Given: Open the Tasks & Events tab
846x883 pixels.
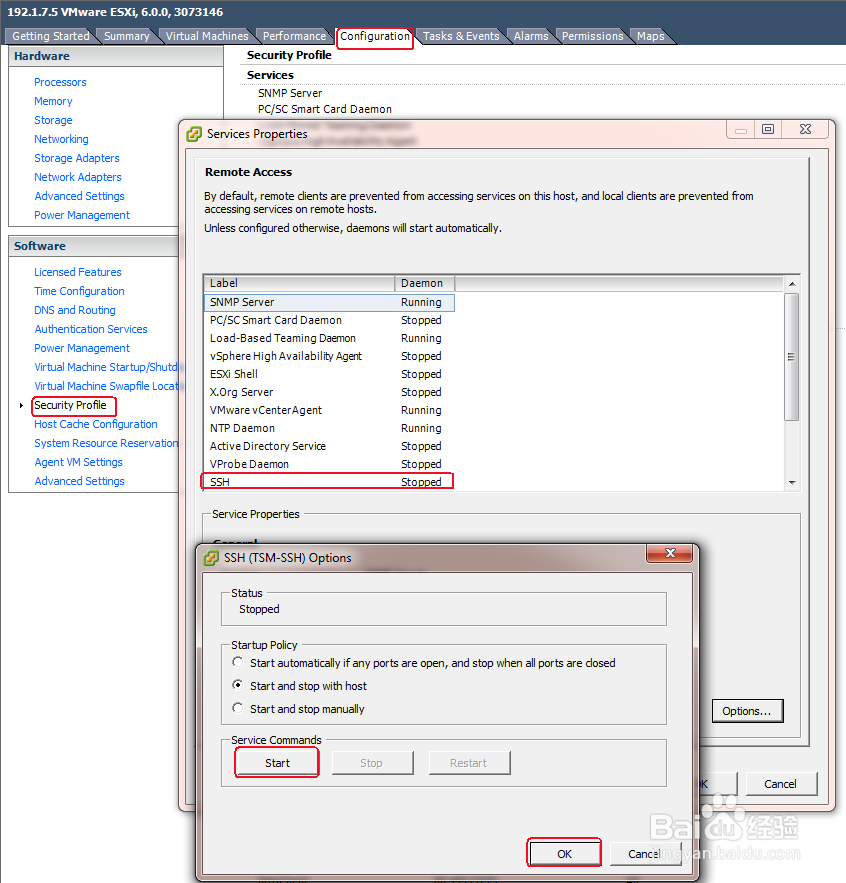Looking at the screenshot, I should pyautogui.click(x=461, y=36).
